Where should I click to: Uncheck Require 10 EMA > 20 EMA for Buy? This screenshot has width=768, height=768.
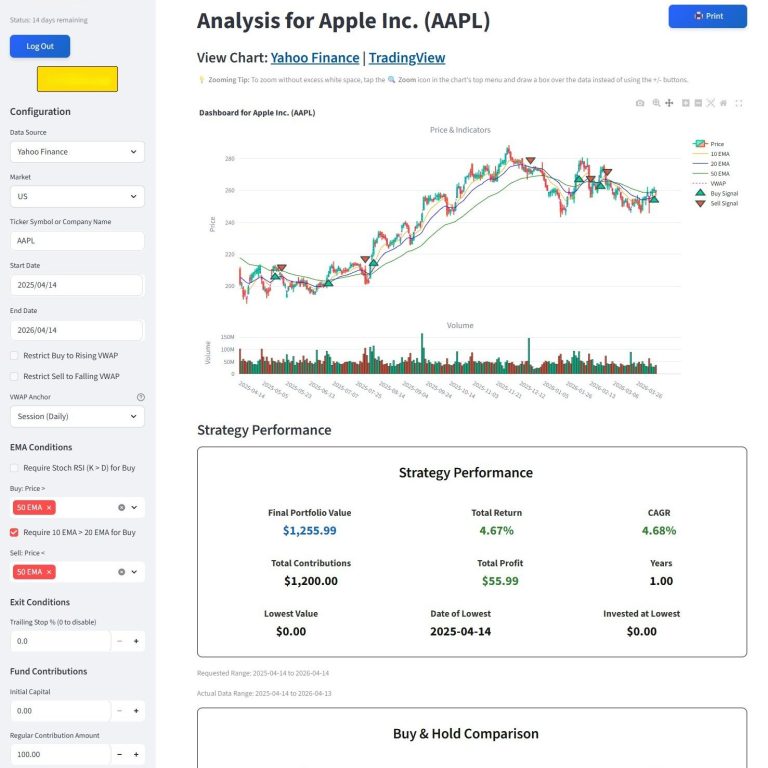click(x=14, y=532)
